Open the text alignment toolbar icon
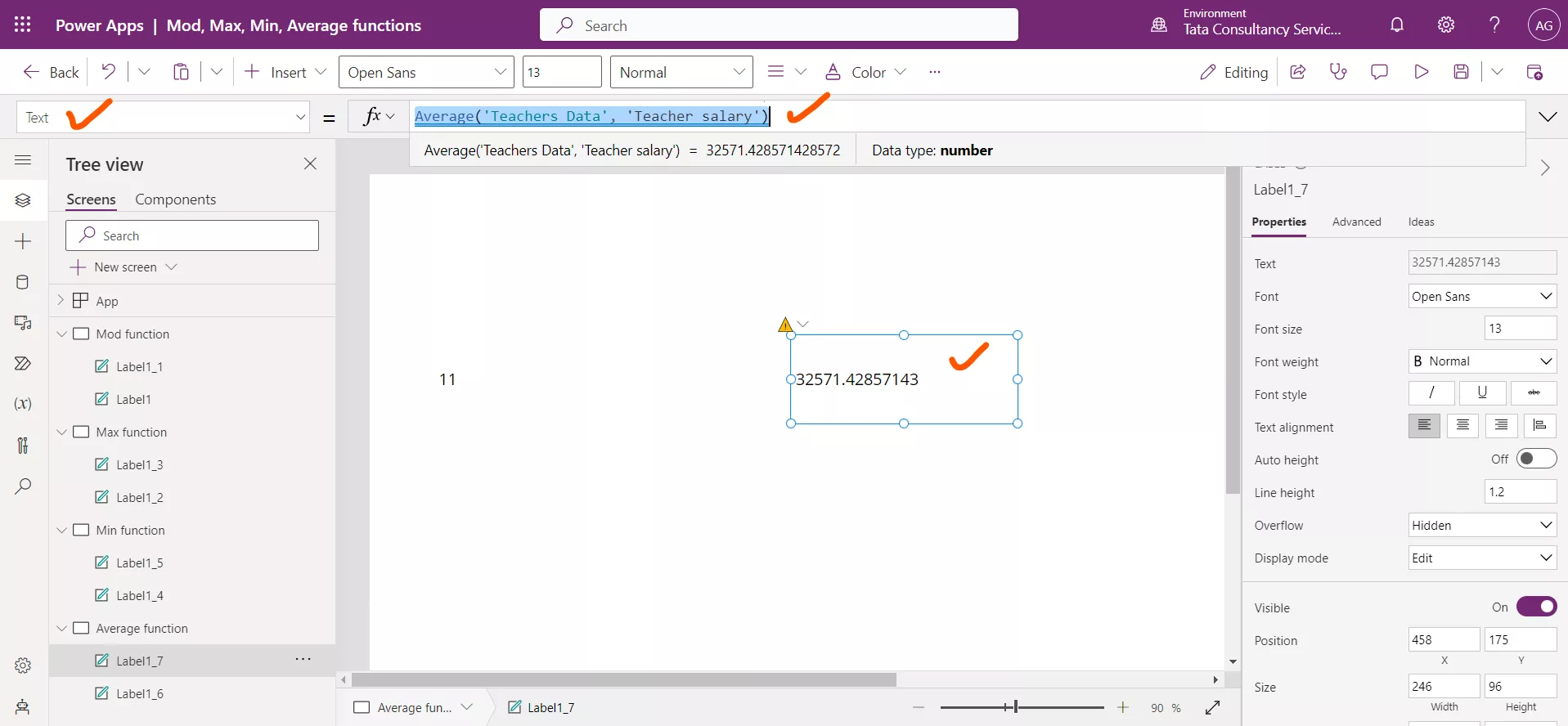The image size is (1568, 726). pyautogui.click(x=775, y=72)
